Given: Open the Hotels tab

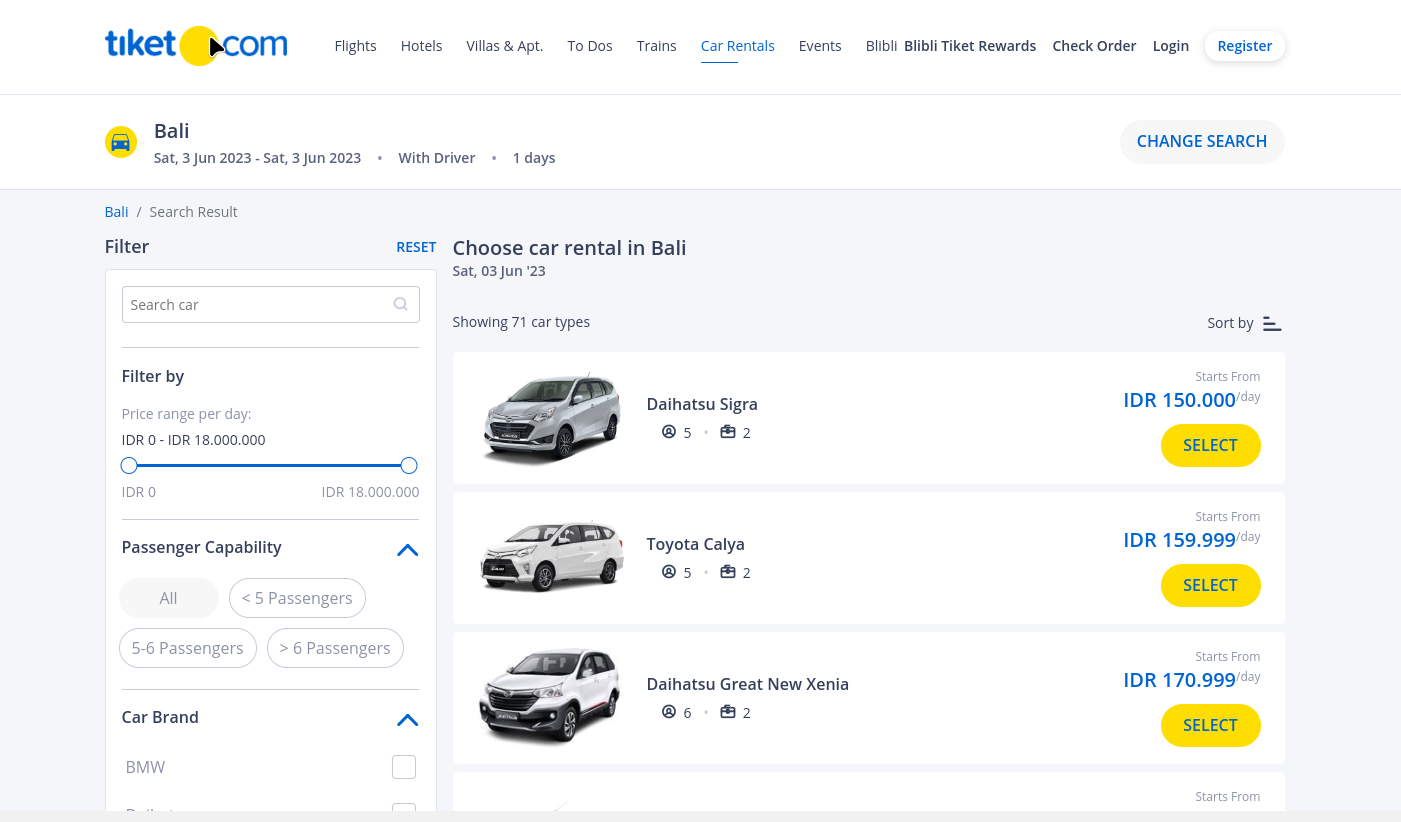Looking at the screenshot, I should pos(421,46).
